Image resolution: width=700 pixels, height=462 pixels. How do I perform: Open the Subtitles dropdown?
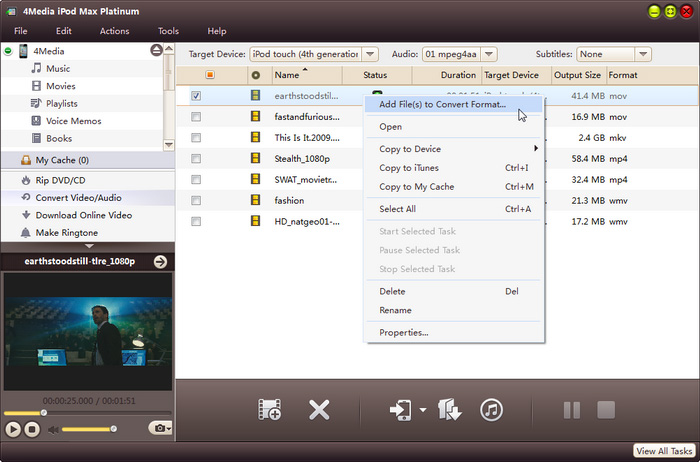click(x=643, y=54)
